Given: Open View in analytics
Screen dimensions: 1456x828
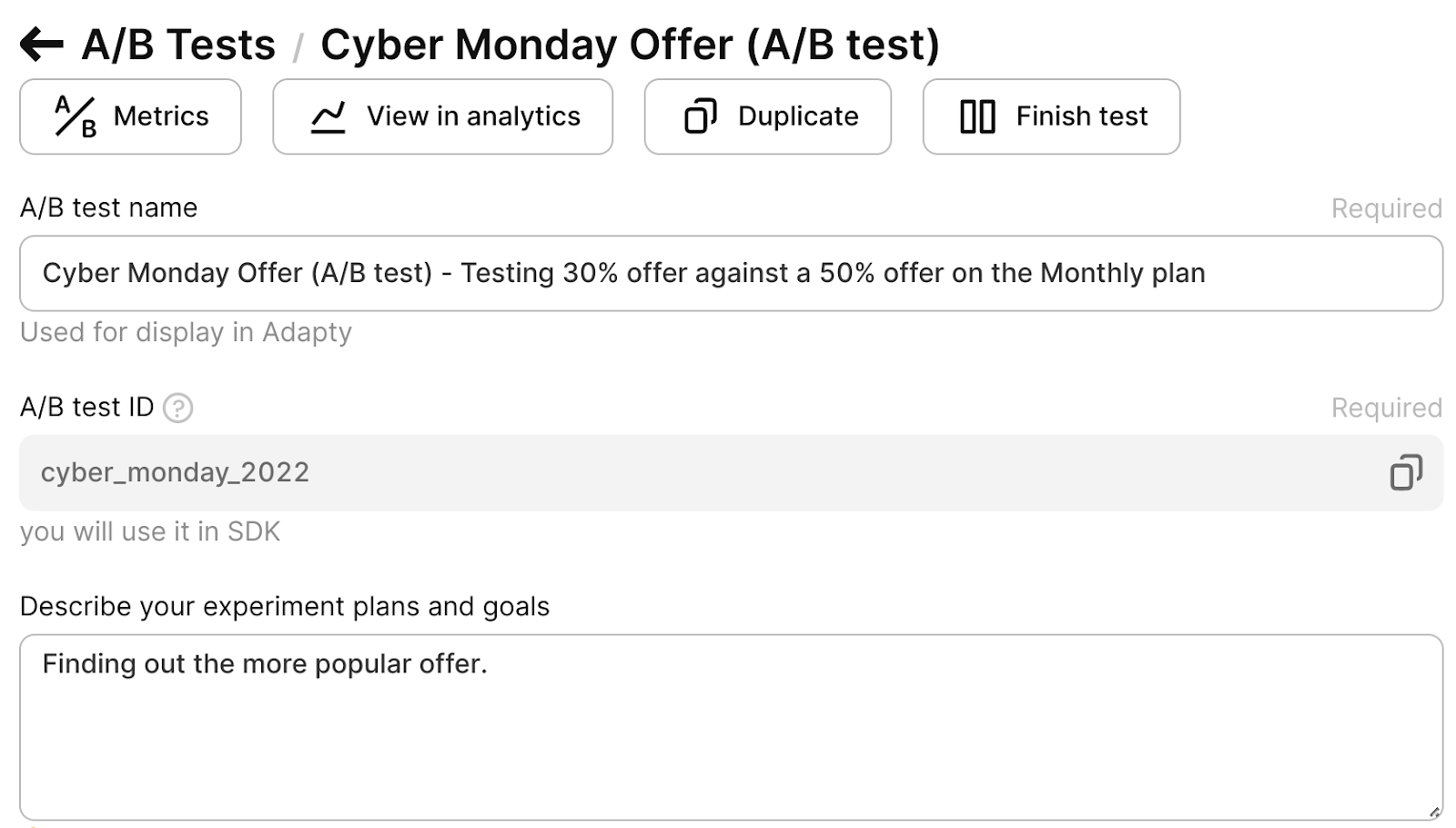Looking at the screenshot, I should (x=473, y=116).
